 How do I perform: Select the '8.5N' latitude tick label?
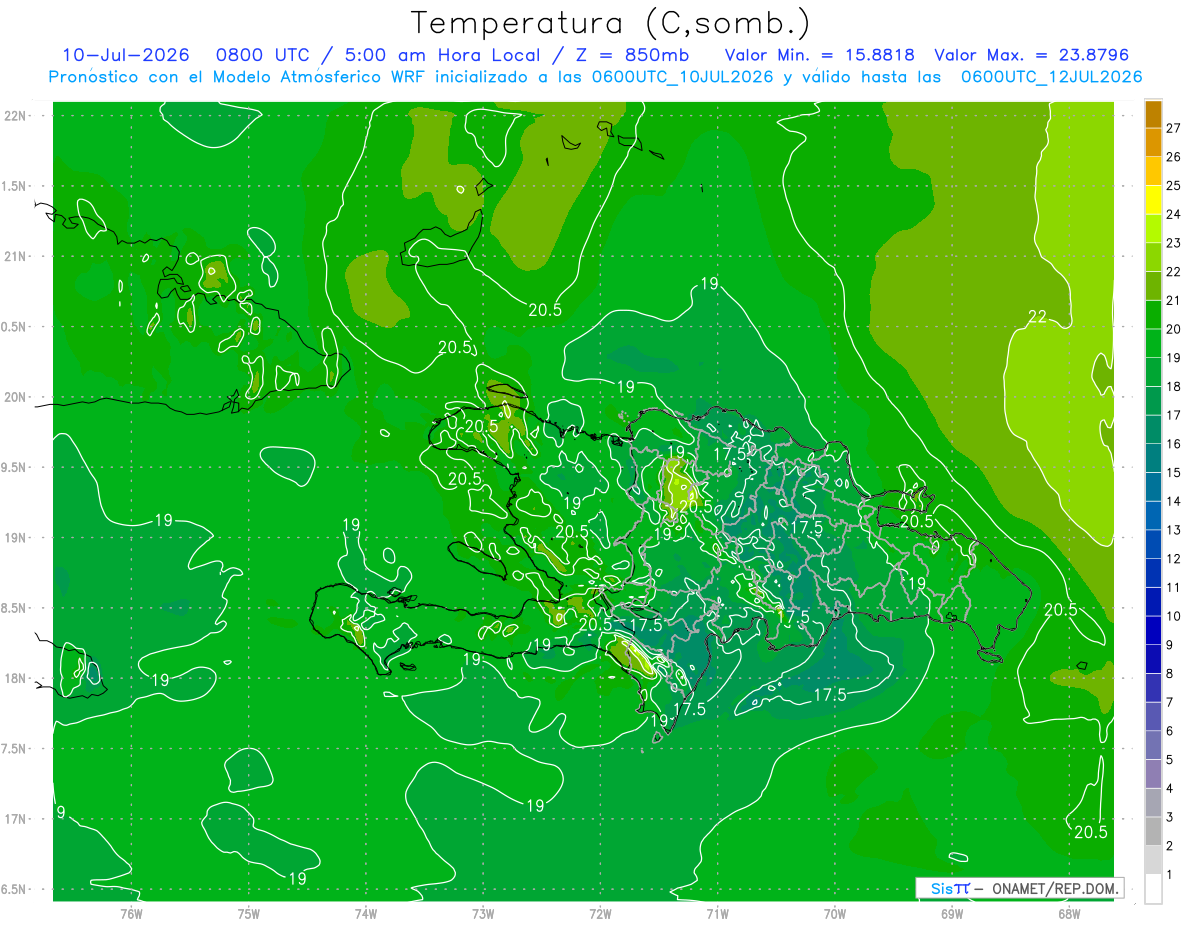tap(14, 608)
